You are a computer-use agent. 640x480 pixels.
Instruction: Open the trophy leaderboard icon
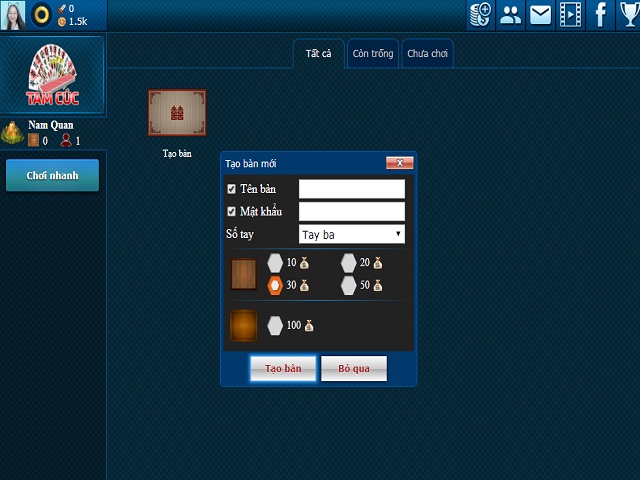point(627,14)
